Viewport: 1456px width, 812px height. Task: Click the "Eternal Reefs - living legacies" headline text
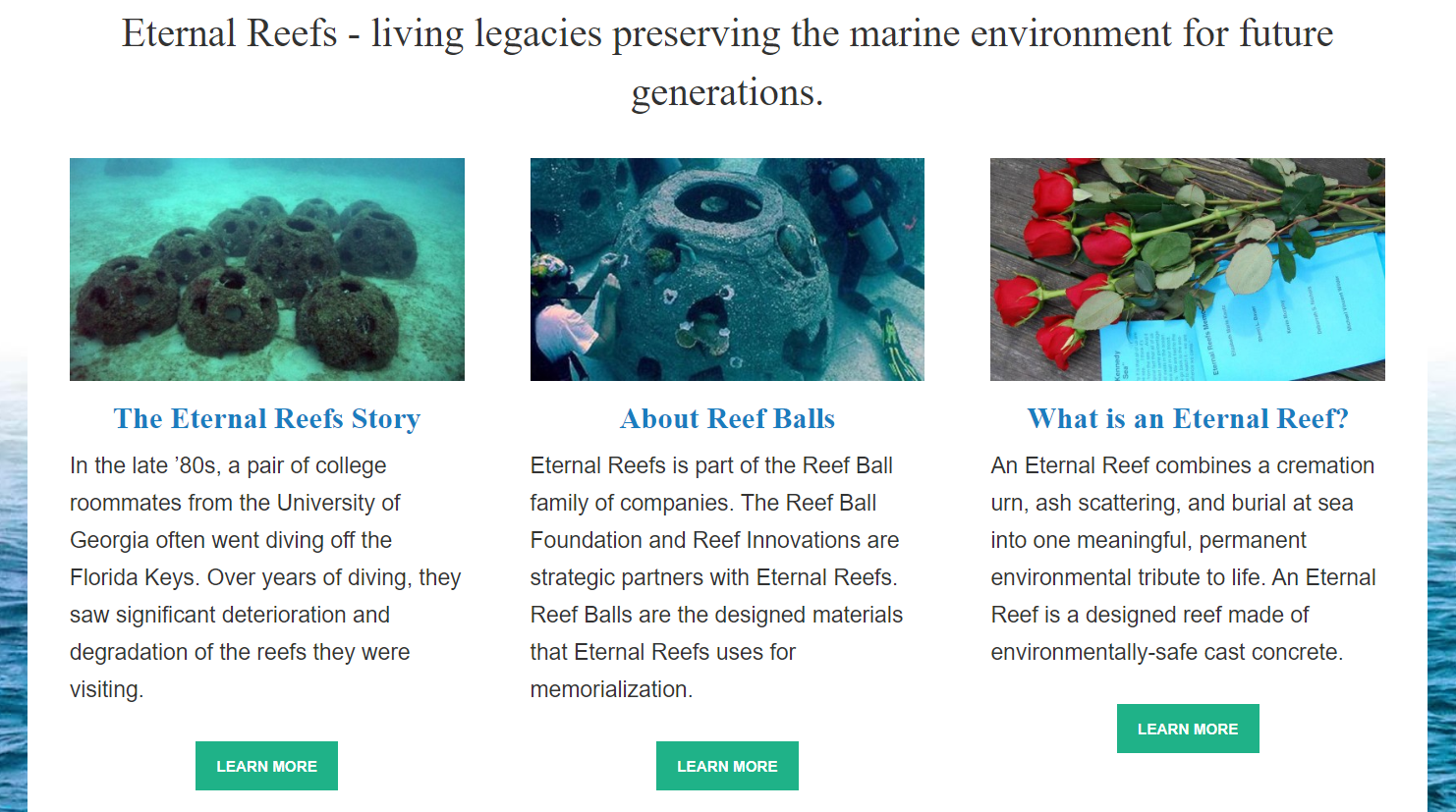pos(727,62)
